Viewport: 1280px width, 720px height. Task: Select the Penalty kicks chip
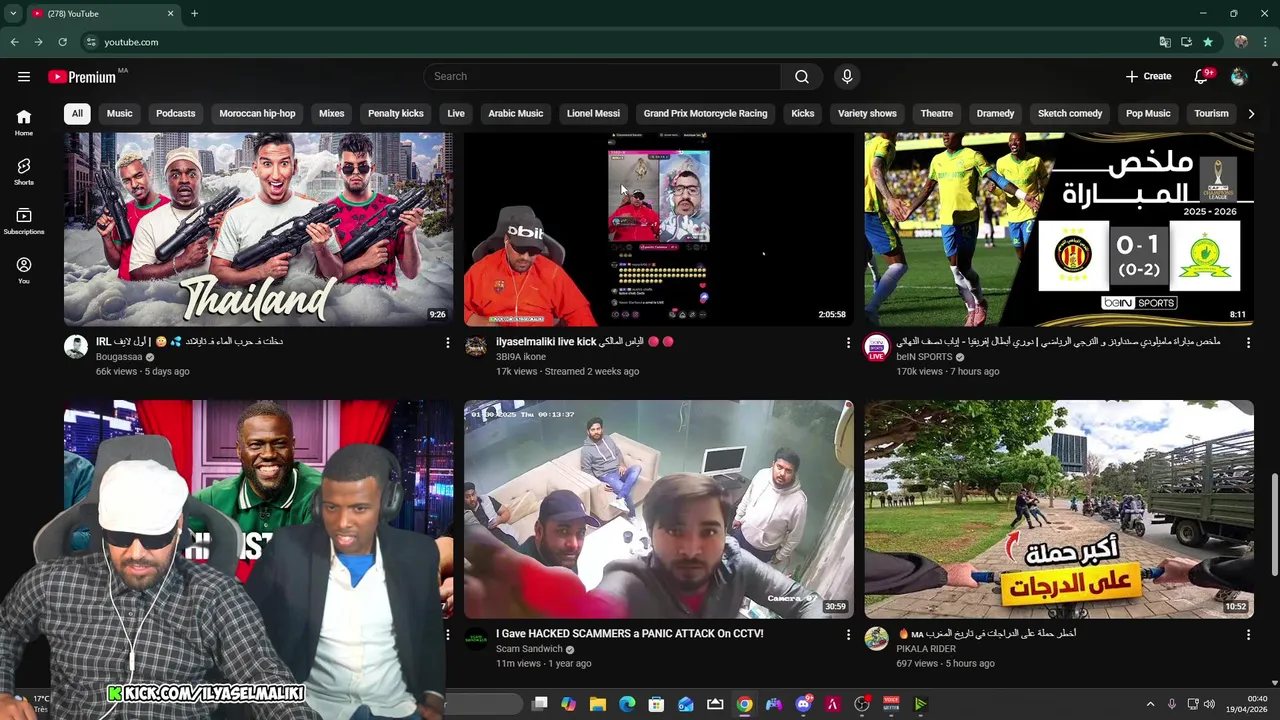pos(396,113)
